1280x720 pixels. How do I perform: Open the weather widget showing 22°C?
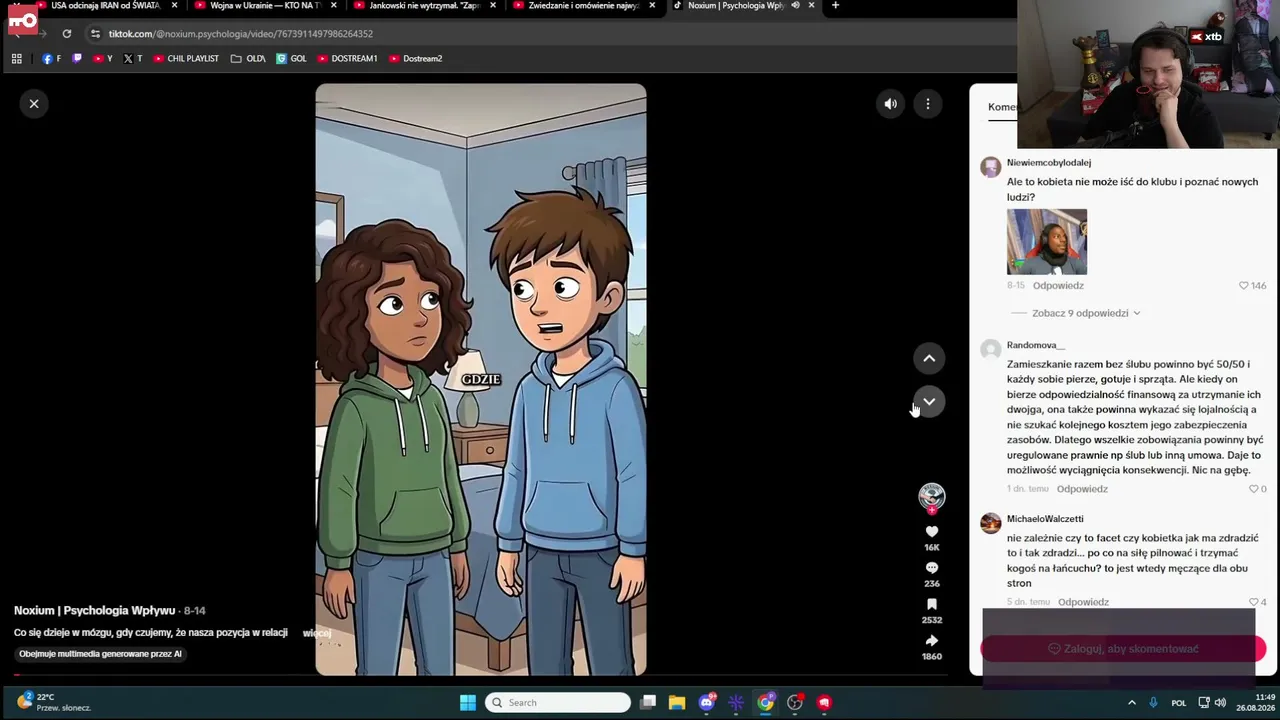(54, 702)
